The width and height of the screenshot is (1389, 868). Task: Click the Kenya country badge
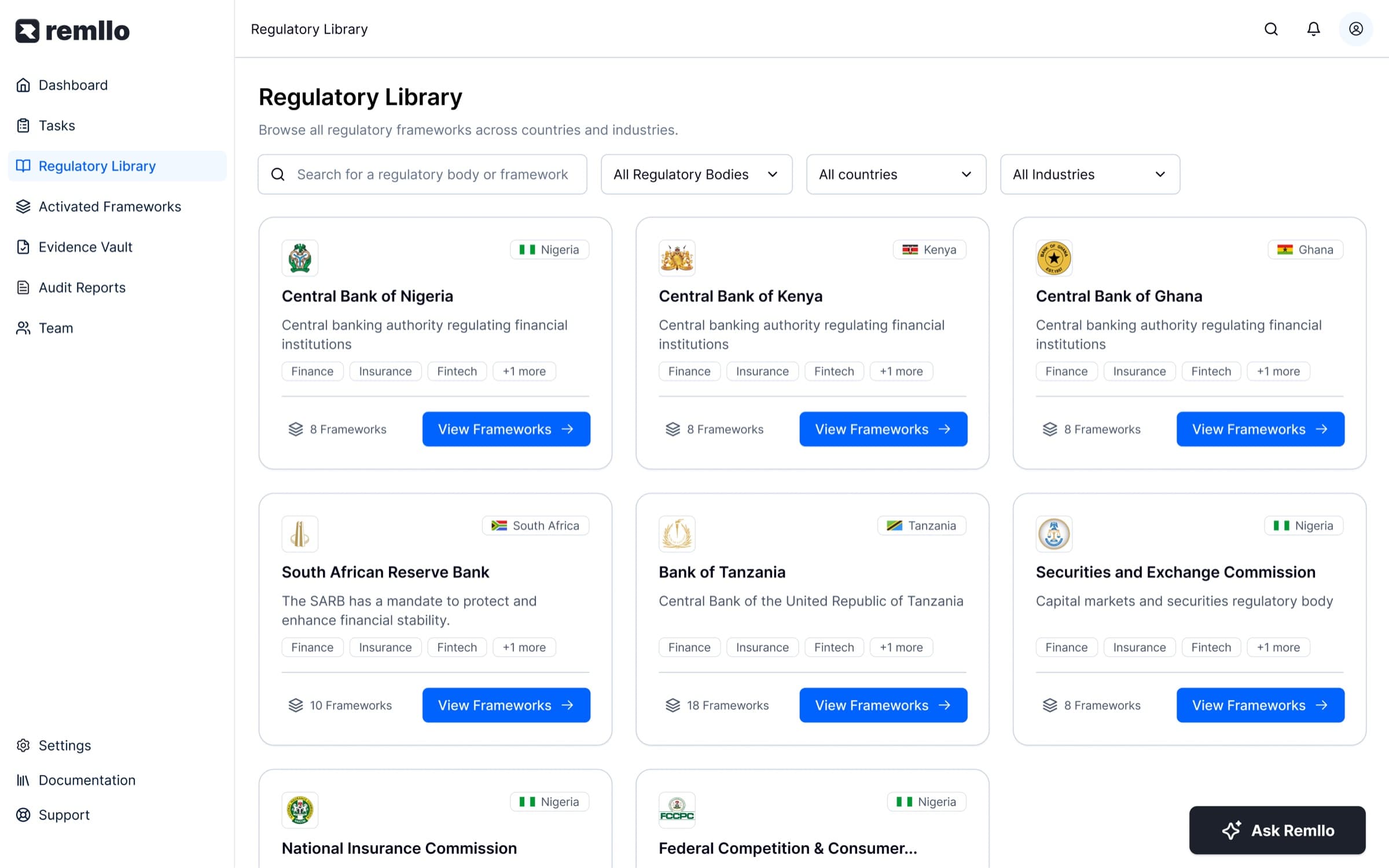929,250
